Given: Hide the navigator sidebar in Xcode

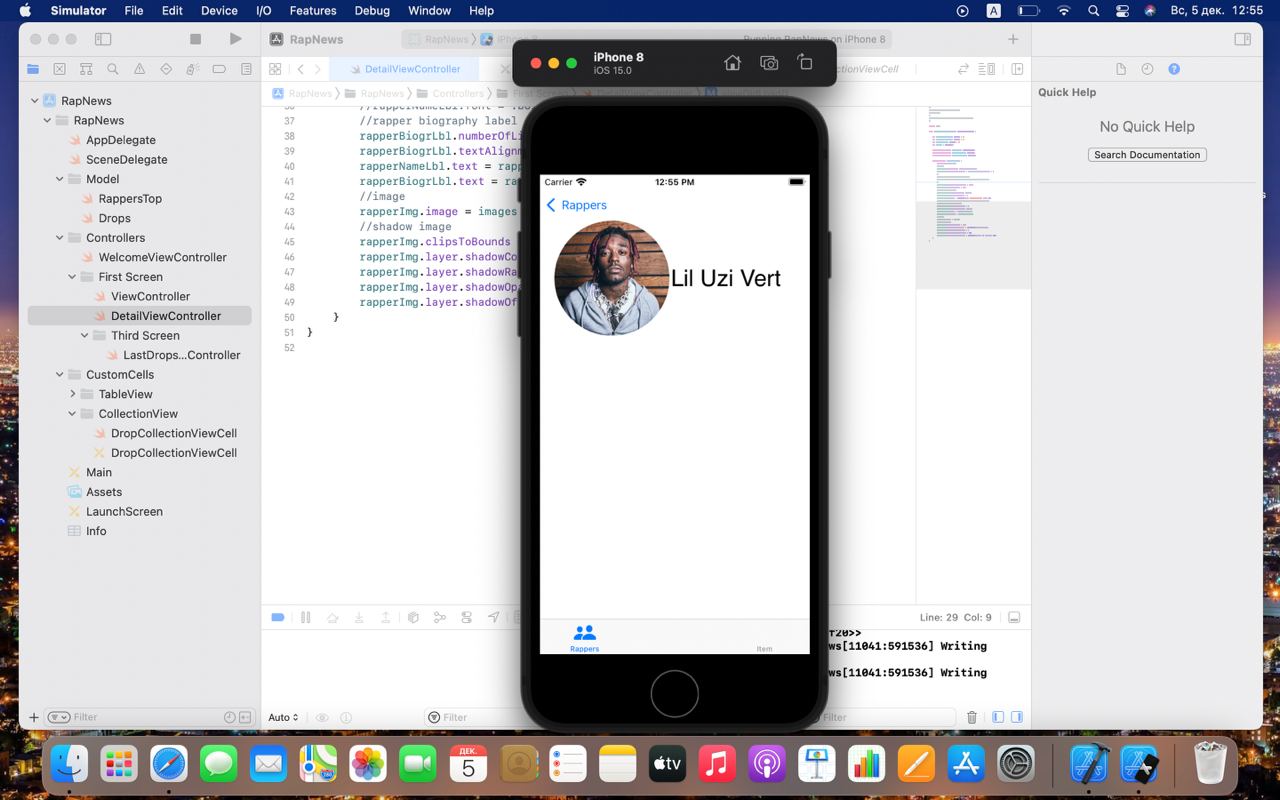Looking at the screenshot, I should pyautogui.click(x=103, y=39).
